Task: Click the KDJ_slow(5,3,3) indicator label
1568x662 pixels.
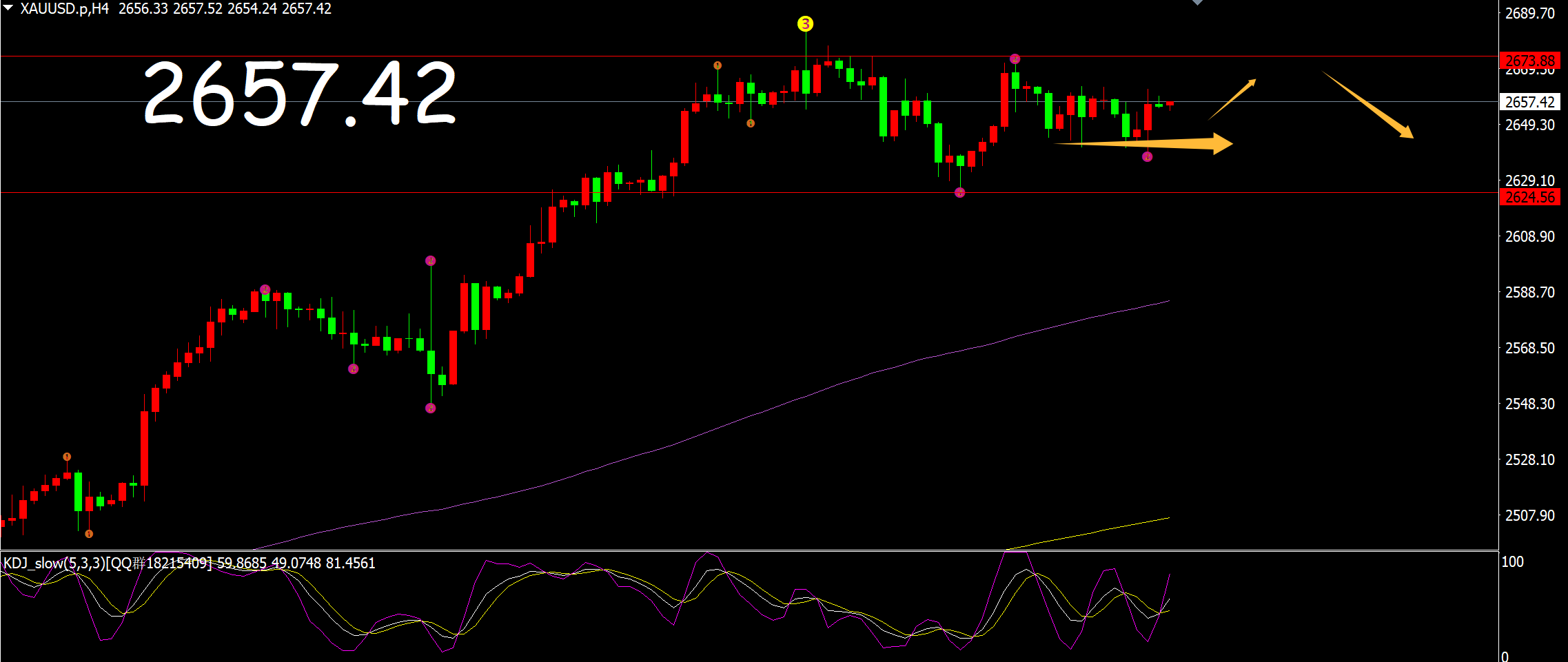Action: point(54,563)
